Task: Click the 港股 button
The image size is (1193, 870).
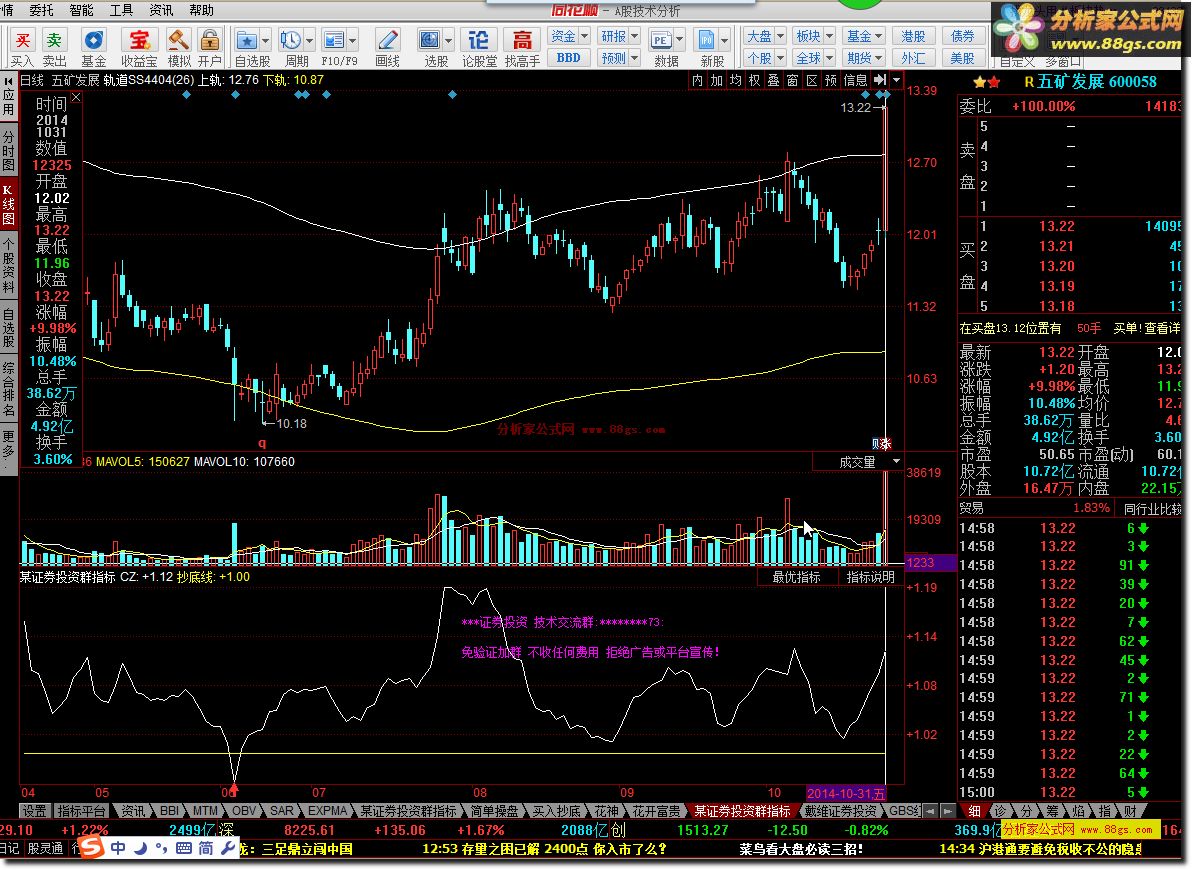Action: pos(914,36)
